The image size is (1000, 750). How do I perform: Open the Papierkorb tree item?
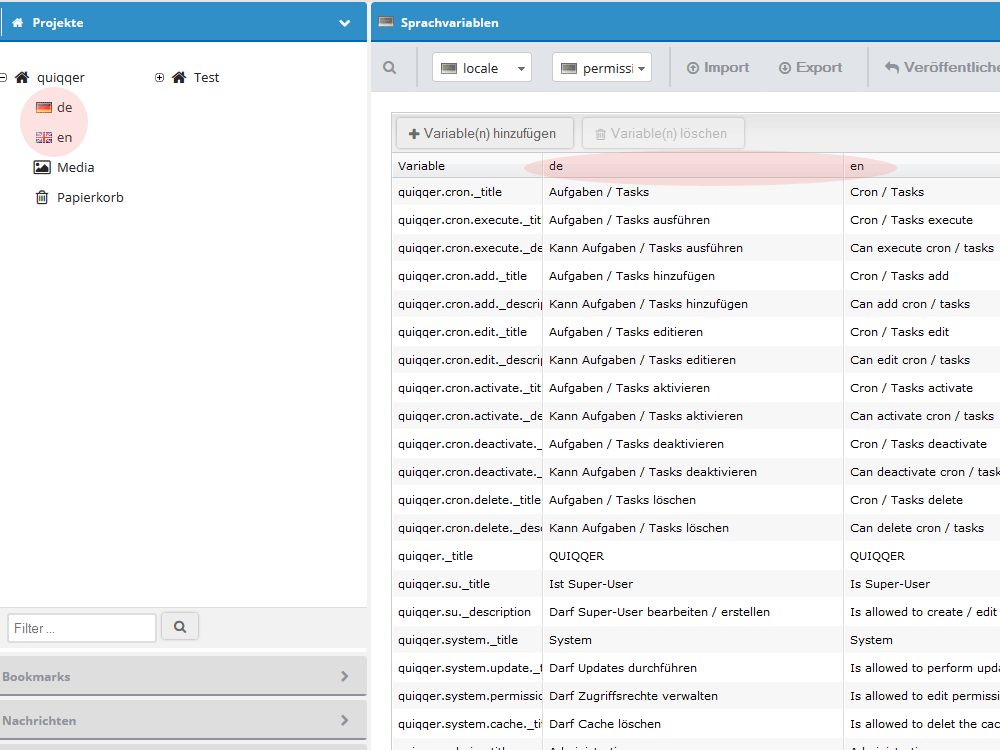(x=91, y=197)
